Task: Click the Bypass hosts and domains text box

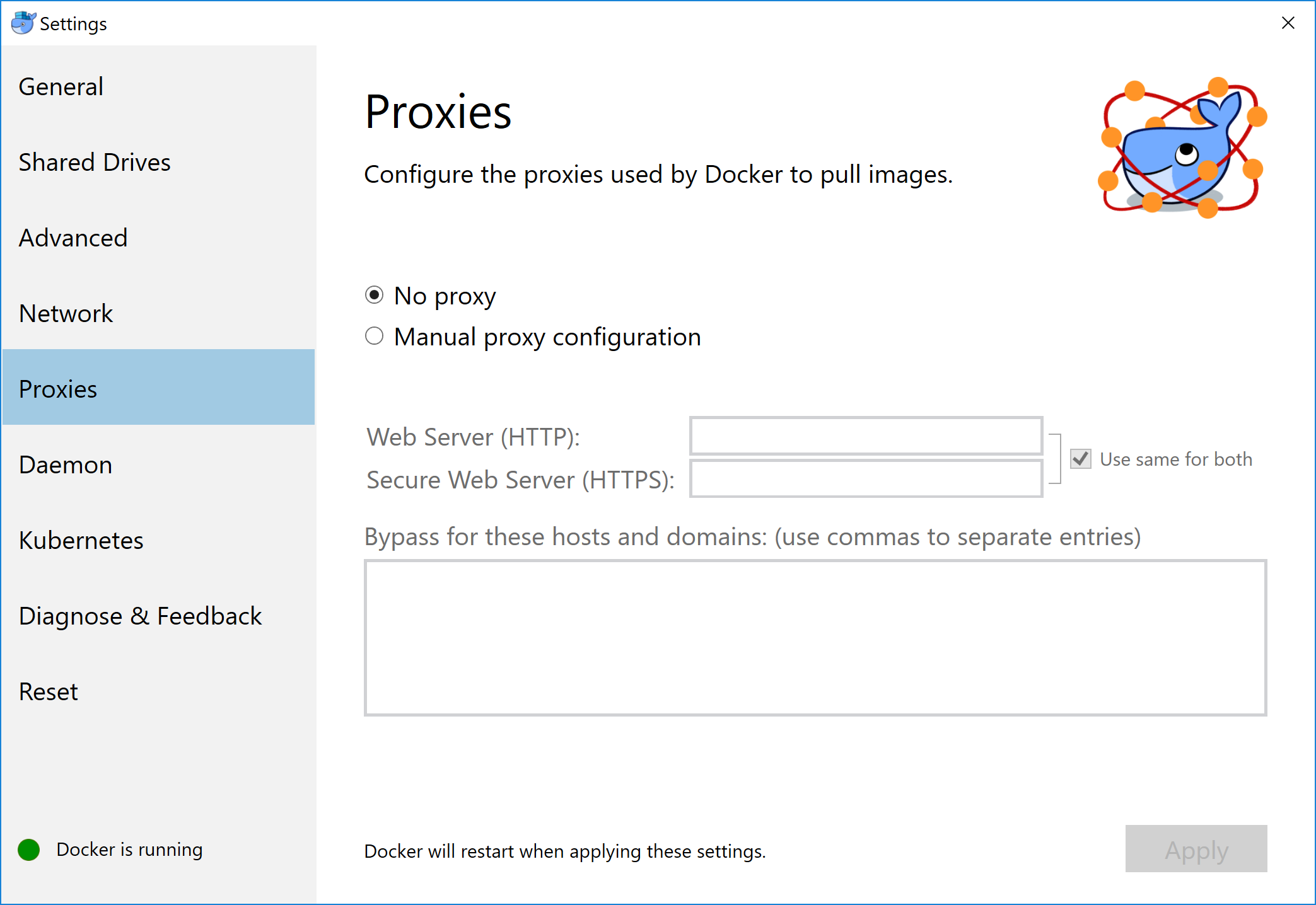Action: click(x=815, y=638)
